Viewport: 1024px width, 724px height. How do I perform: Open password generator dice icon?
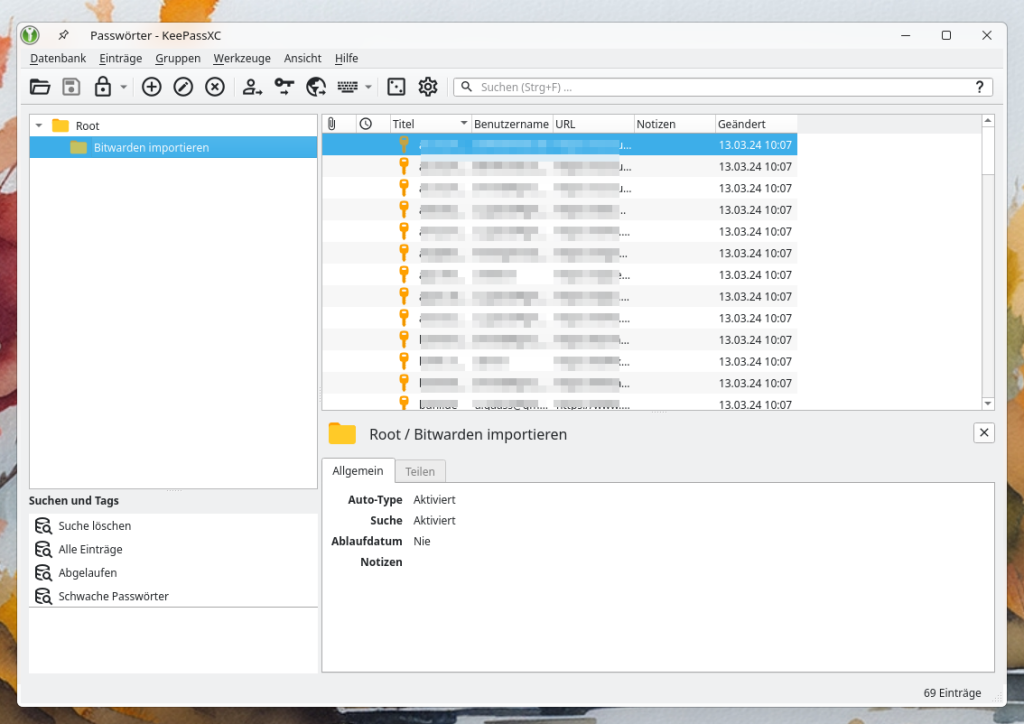(396, 87)
